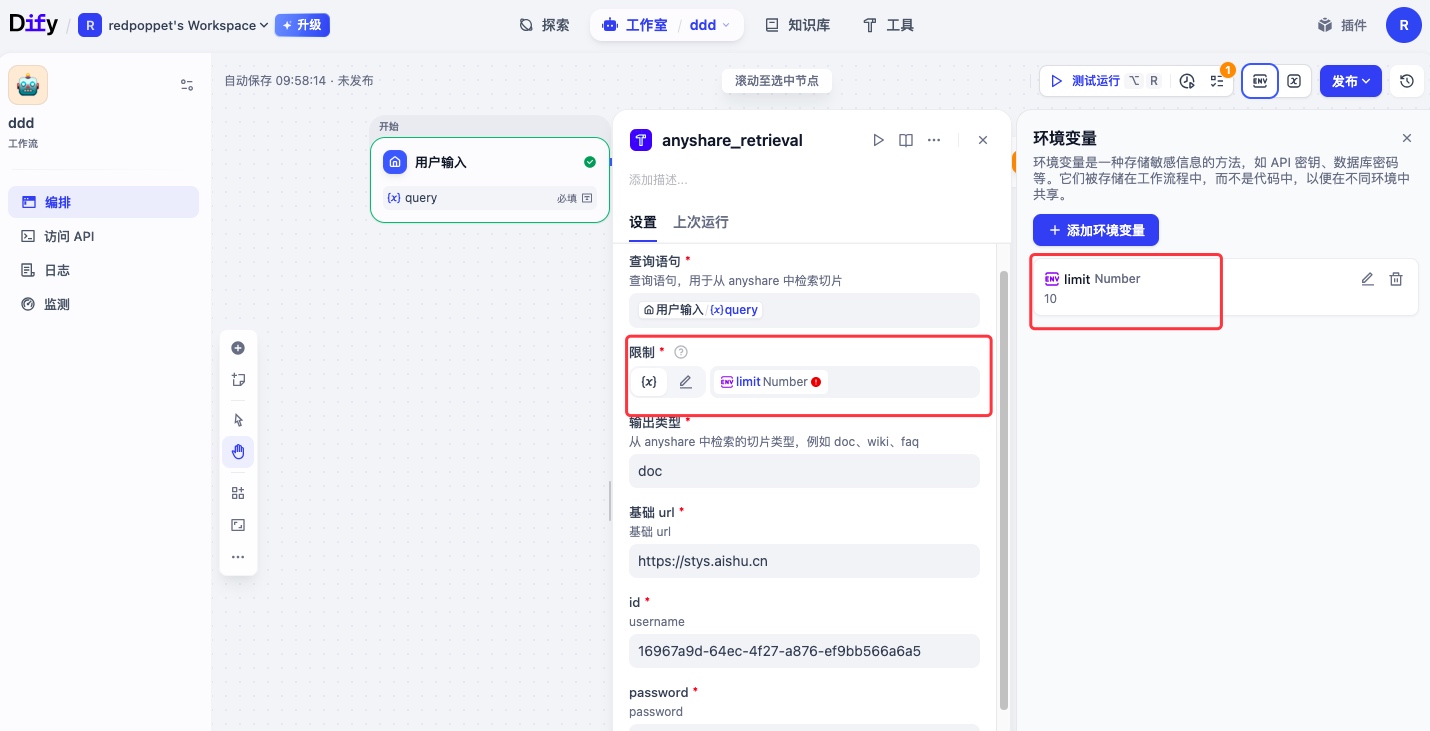Click the run history icon beside 测试运行

pos(1187,81)
